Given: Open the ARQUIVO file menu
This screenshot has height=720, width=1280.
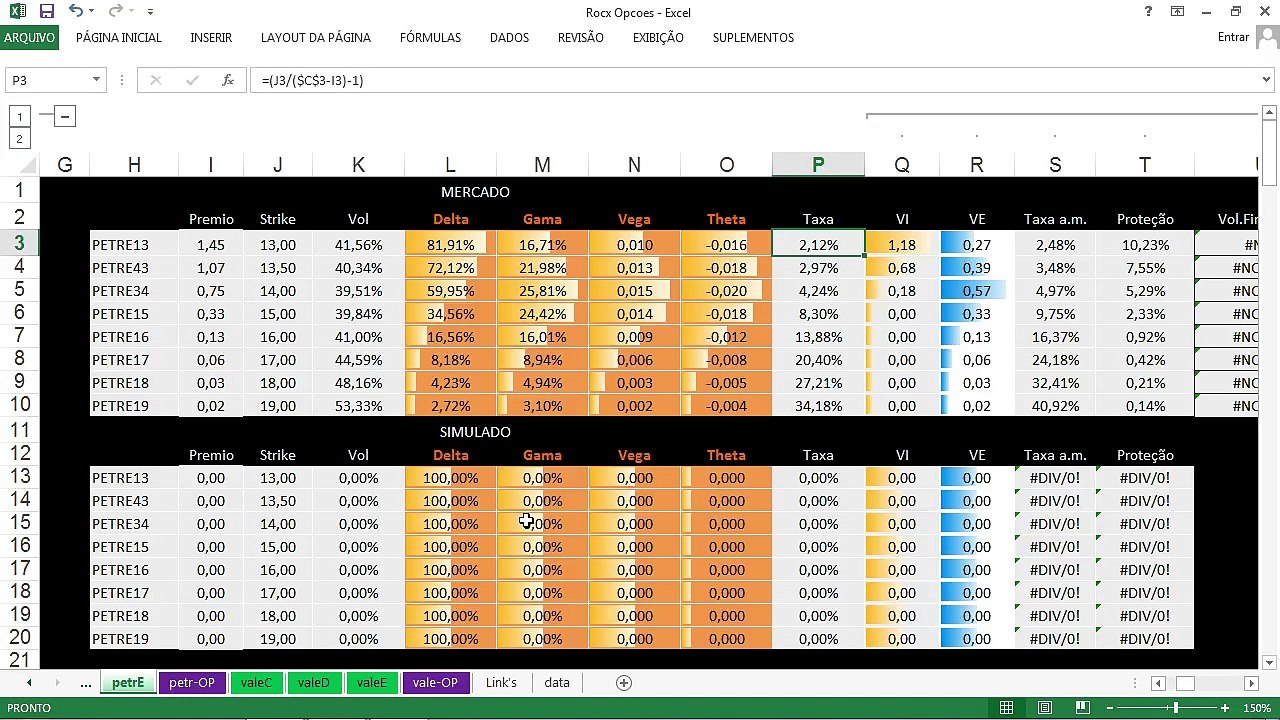Looking at the screenshot, I should click(x=29, y=37).
